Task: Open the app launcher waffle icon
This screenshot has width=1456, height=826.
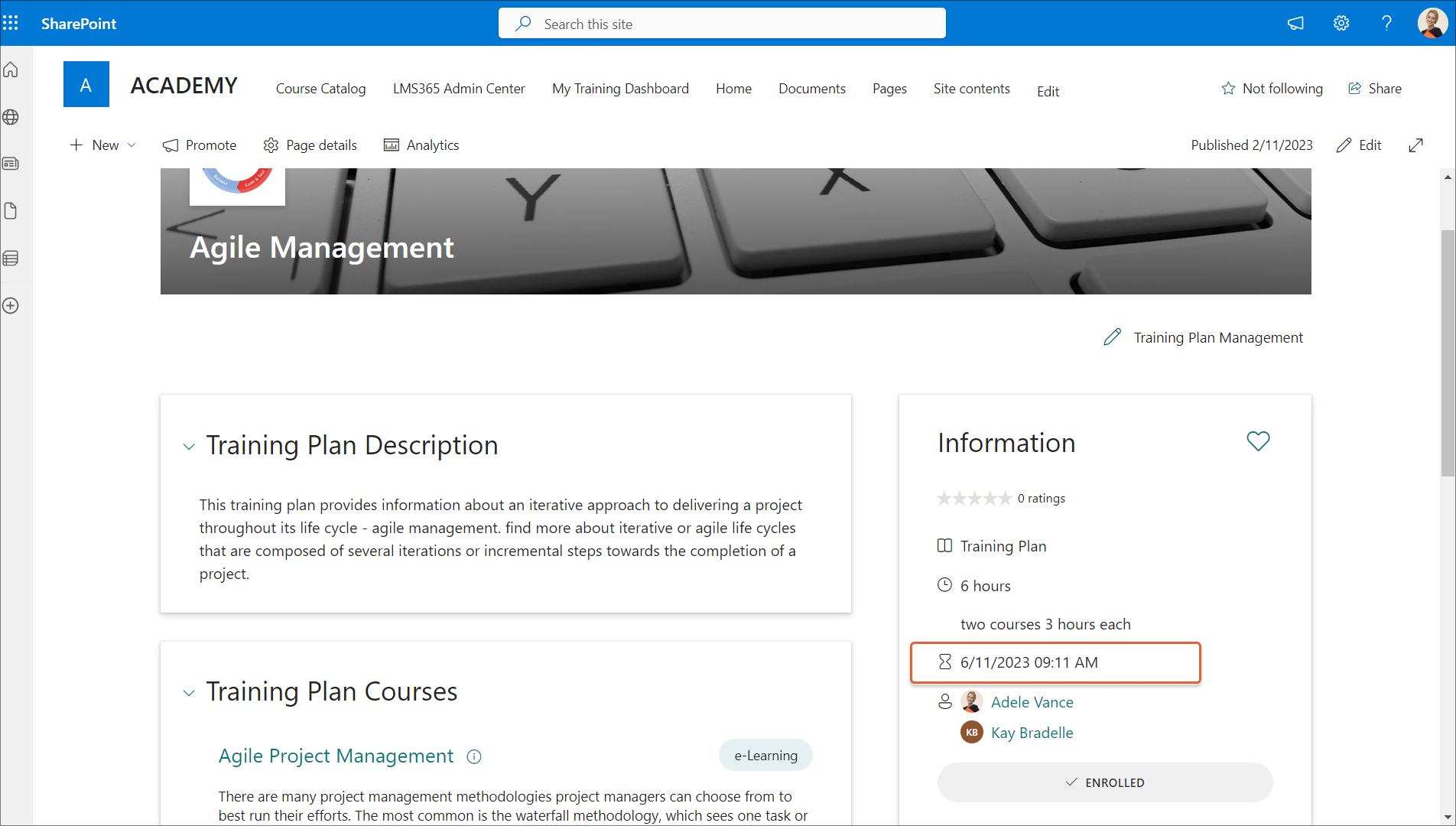Action: click(11, 23)
